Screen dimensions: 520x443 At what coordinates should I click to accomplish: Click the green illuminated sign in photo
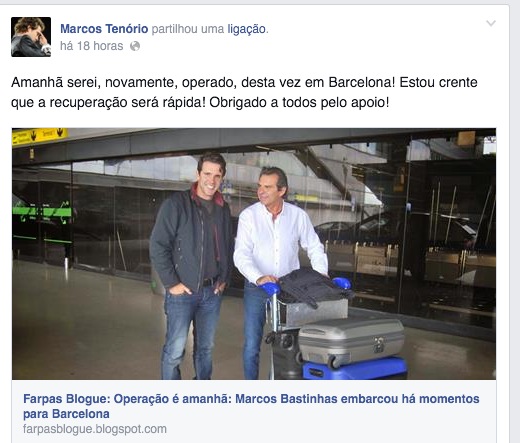click(x=42, y=211)
